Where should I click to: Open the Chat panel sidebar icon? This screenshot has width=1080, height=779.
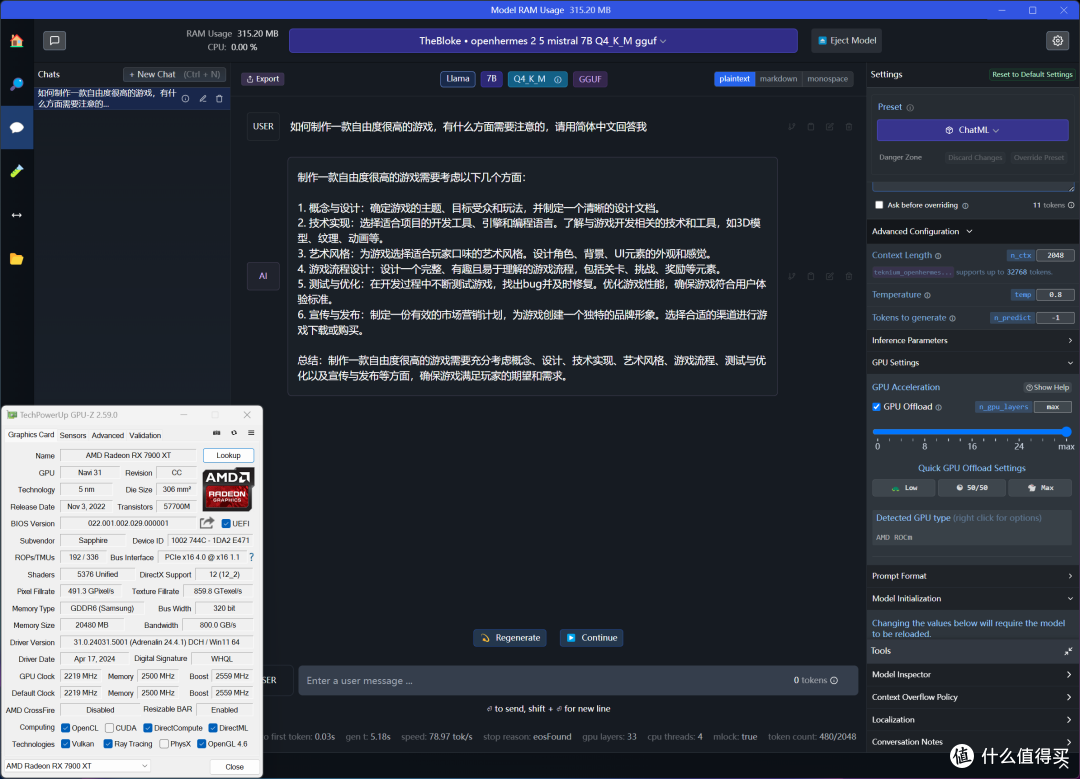click(15, 128)
